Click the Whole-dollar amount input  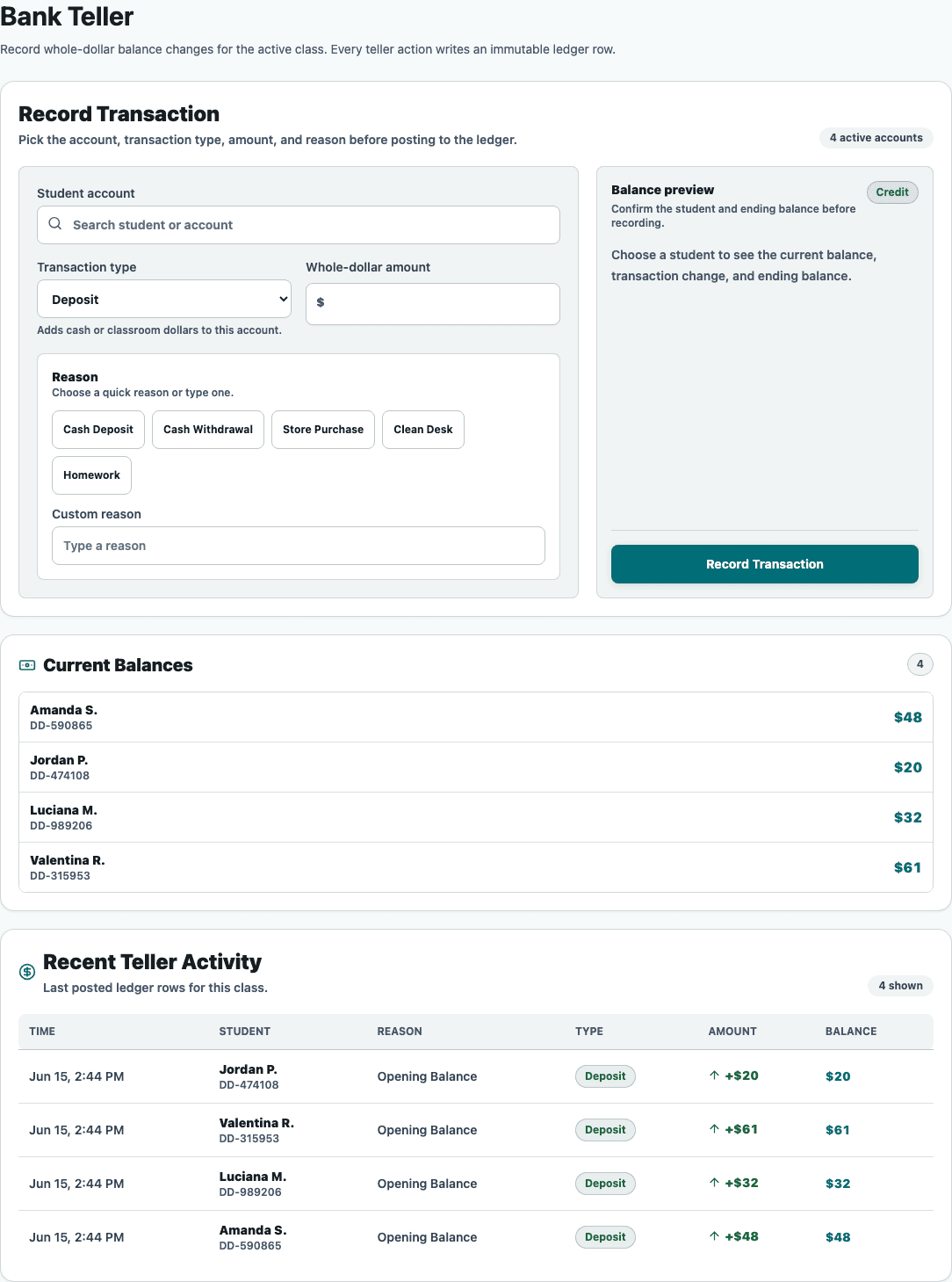[433, 304]
